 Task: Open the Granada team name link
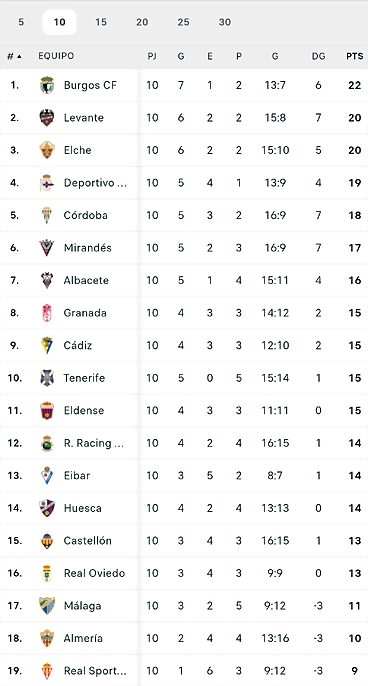coord(85,313)
